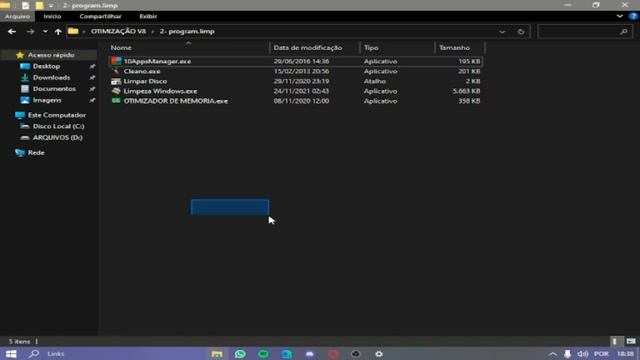The image size is (640, 360).
Task: Click the taskbar search magnifier
Action: [34, 354]
